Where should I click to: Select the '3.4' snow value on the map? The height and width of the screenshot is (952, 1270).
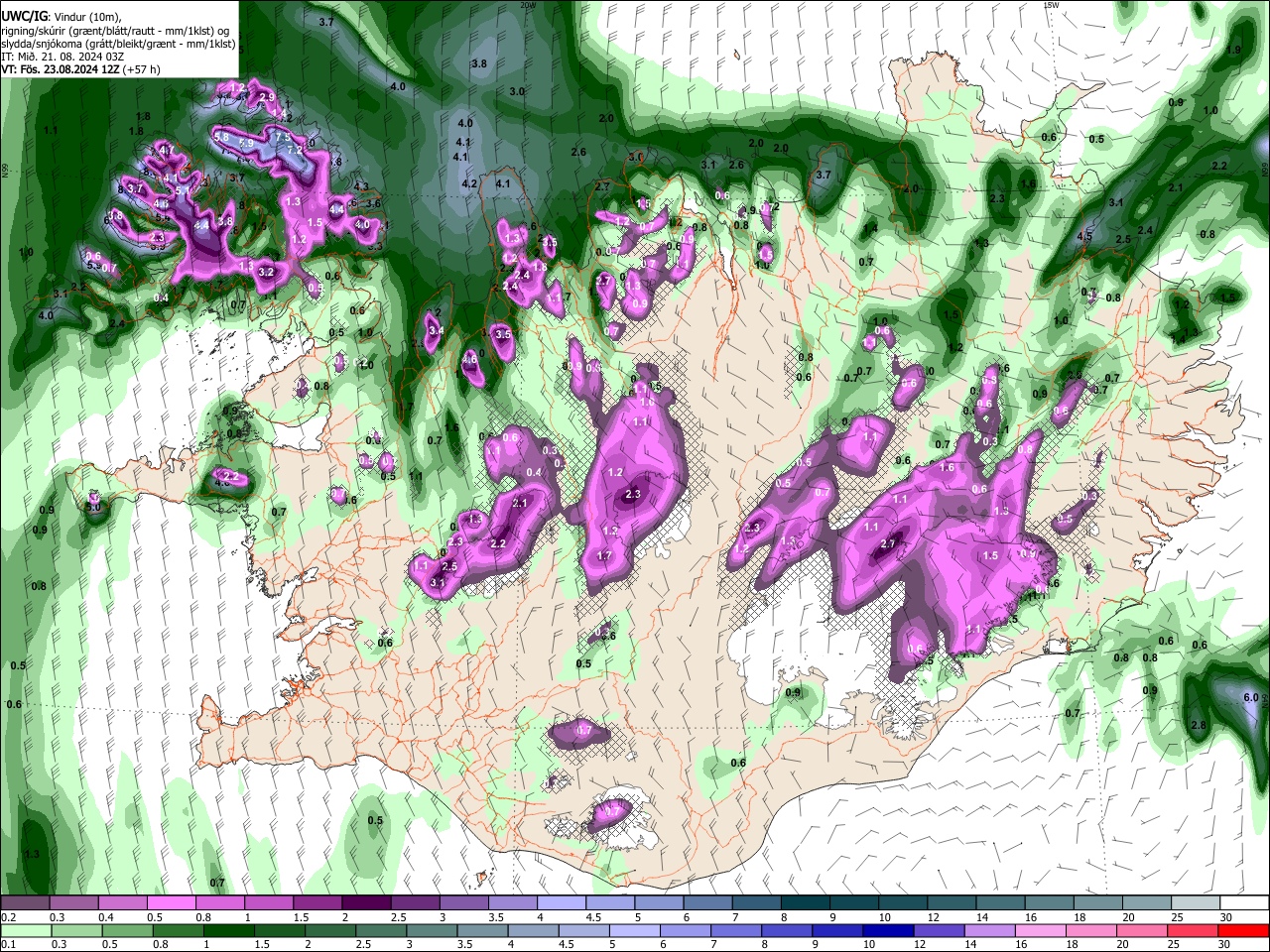[x=436, y=330]
